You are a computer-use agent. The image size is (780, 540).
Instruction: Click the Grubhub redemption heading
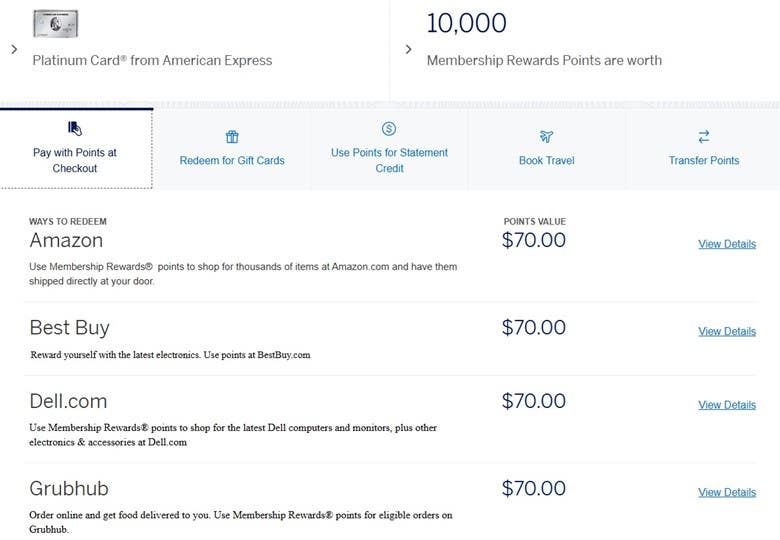click(x=69, y=489)
